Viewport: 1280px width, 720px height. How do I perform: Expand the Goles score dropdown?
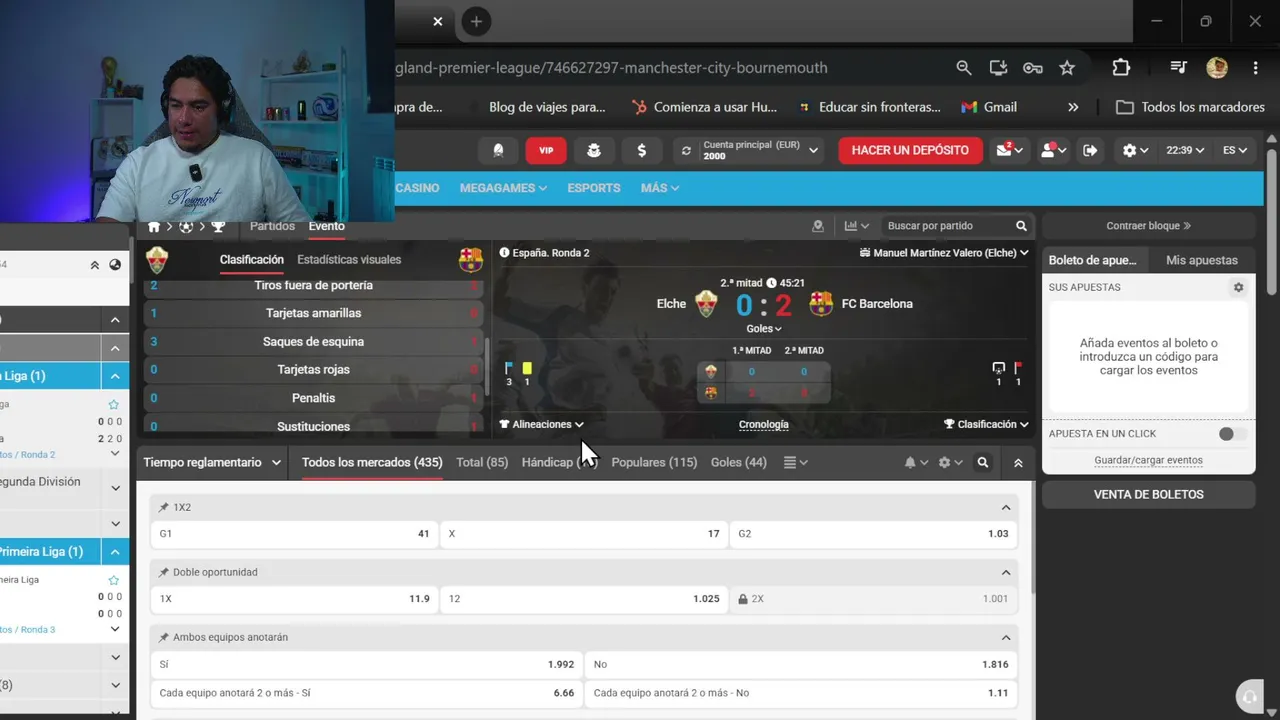(x=764, y=328)
